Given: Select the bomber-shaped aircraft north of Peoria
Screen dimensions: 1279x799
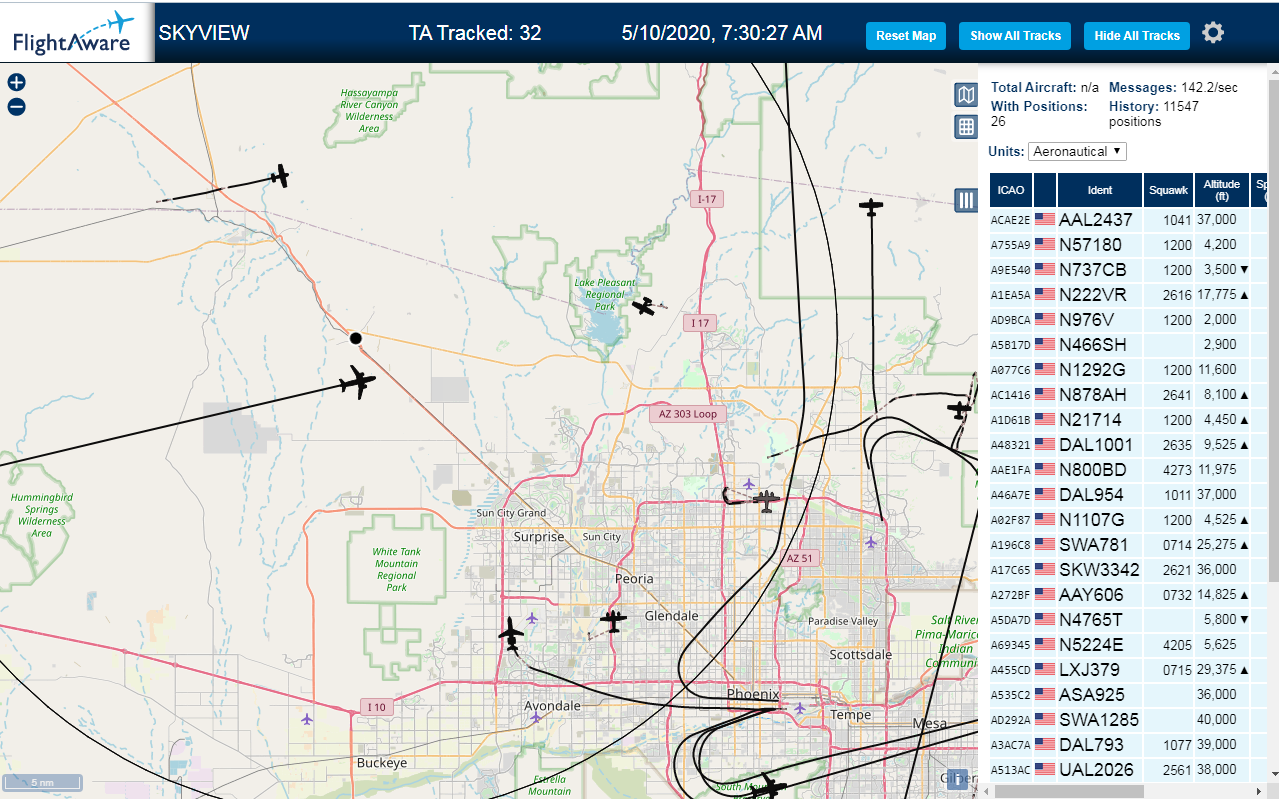Looking at the screenshot, I should (x=766, y=500).
